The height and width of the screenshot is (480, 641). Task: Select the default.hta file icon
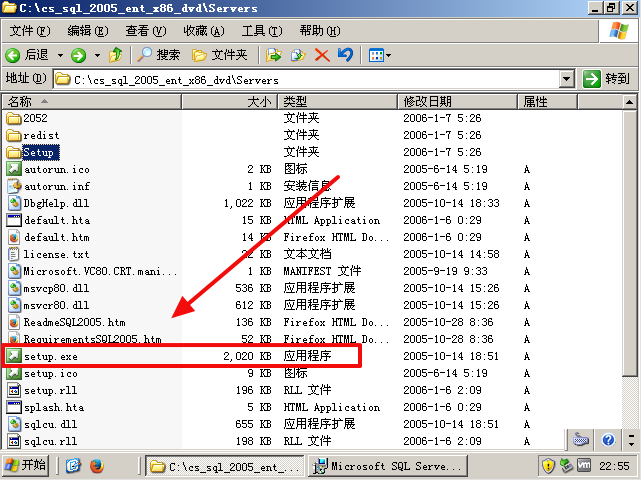[x=13, y=220]
